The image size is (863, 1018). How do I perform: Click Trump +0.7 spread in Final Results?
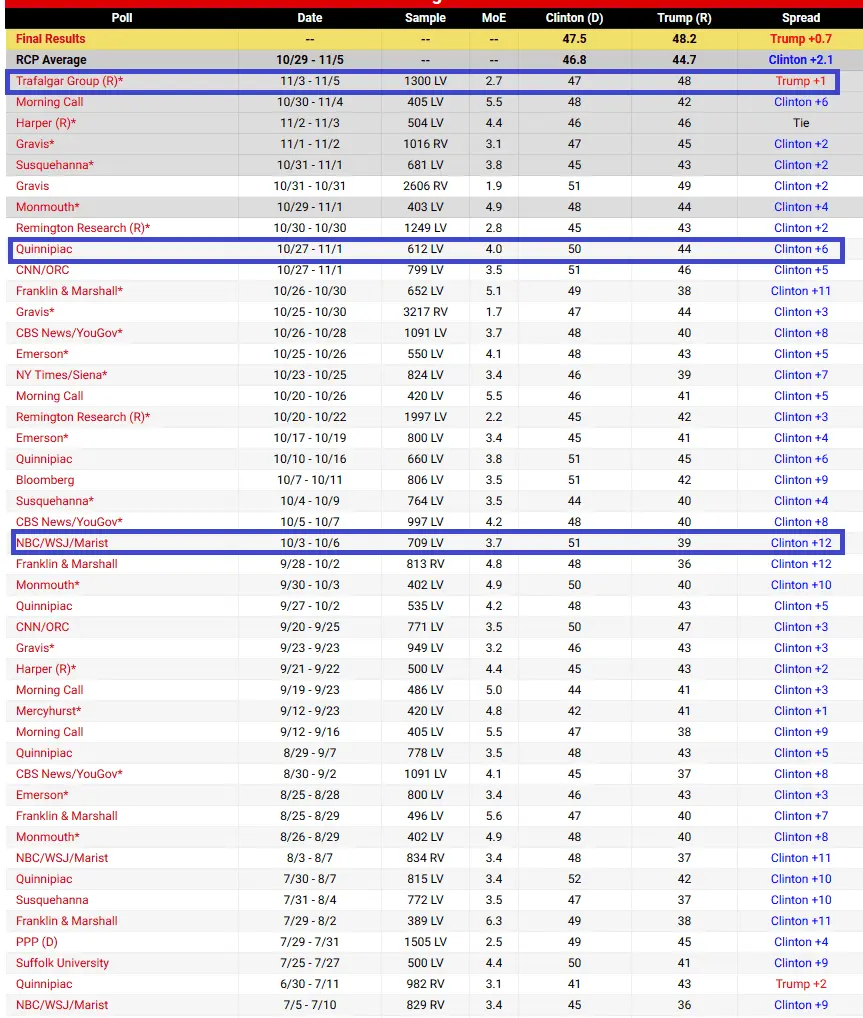pos(801,39)
